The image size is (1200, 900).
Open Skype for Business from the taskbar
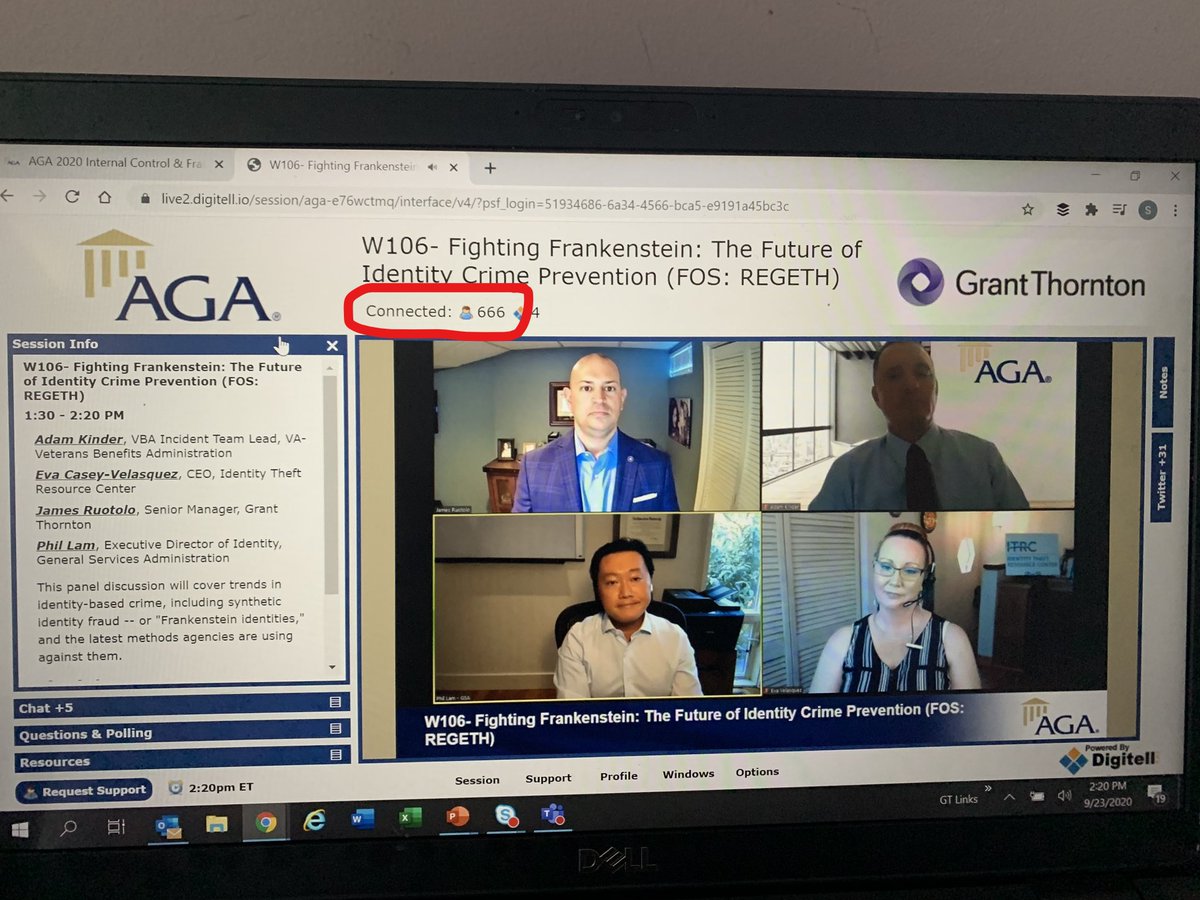(x=506, y=815)
